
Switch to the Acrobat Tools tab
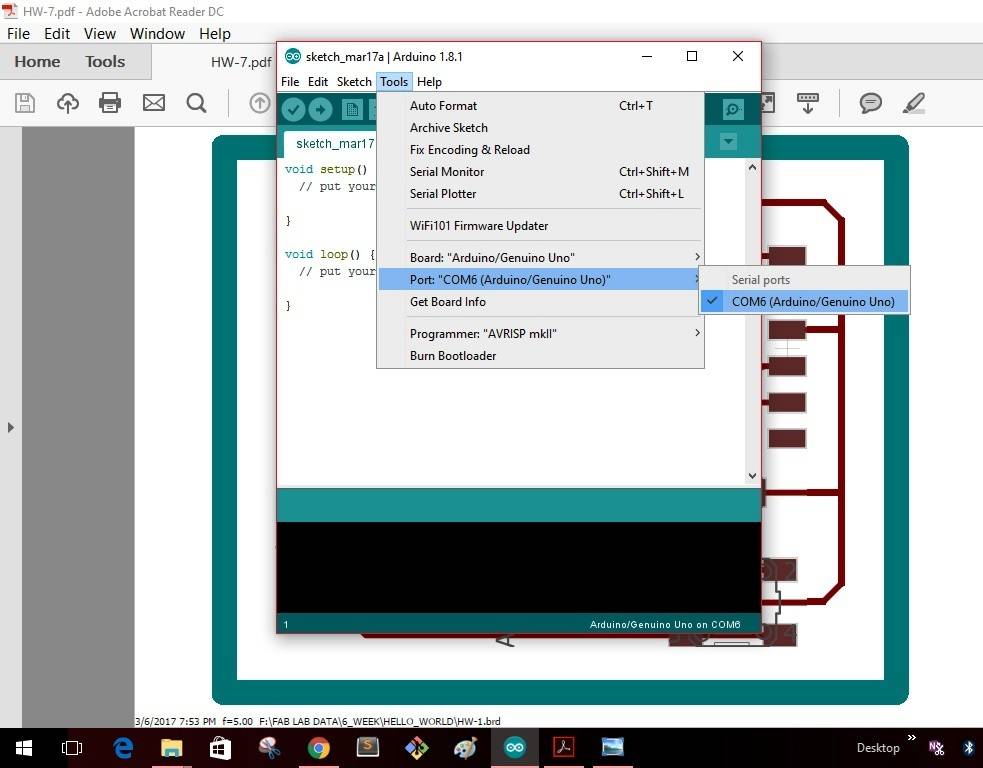tap(105, 61)
